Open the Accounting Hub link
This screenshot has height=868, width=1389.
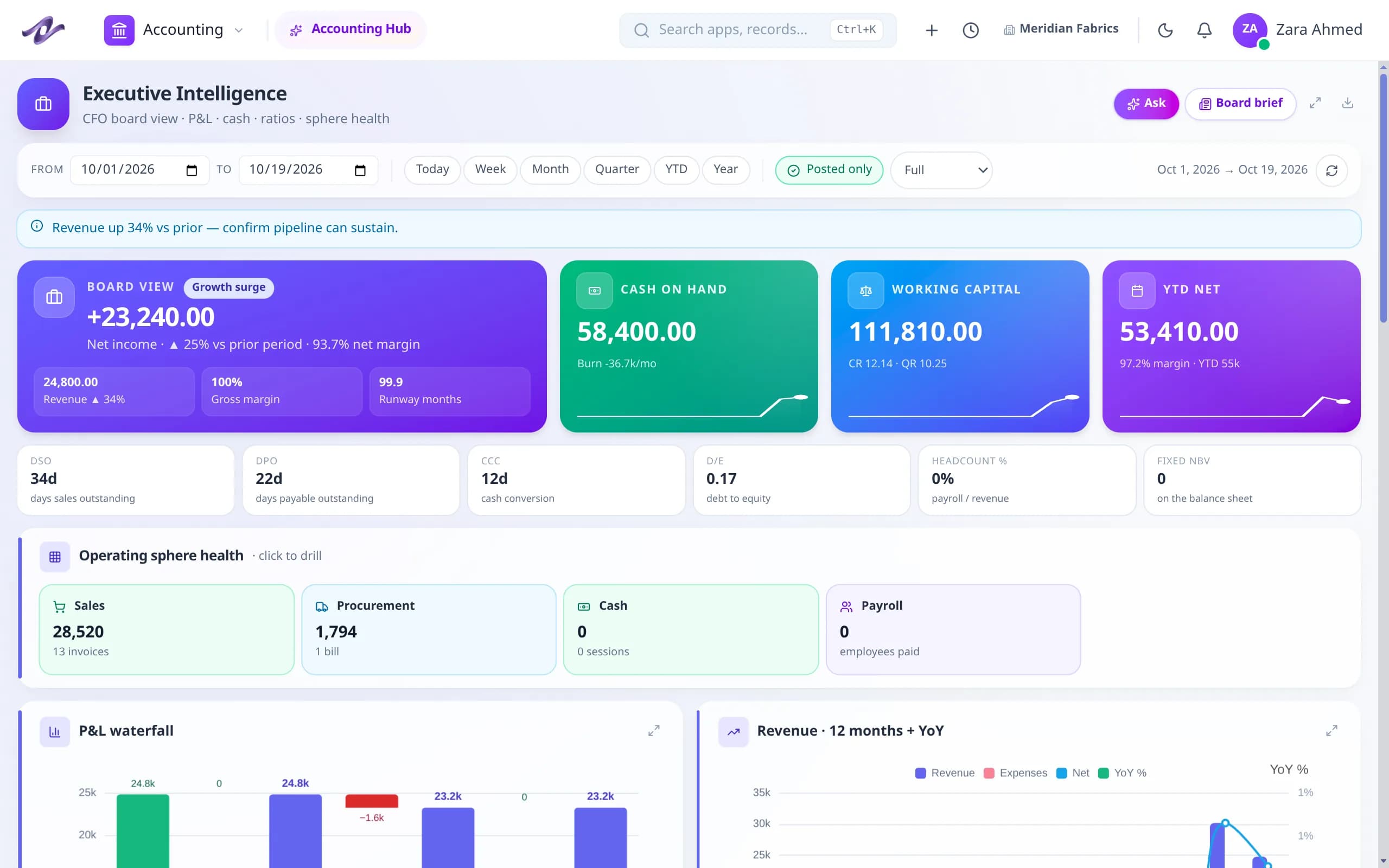pos(350,30)
